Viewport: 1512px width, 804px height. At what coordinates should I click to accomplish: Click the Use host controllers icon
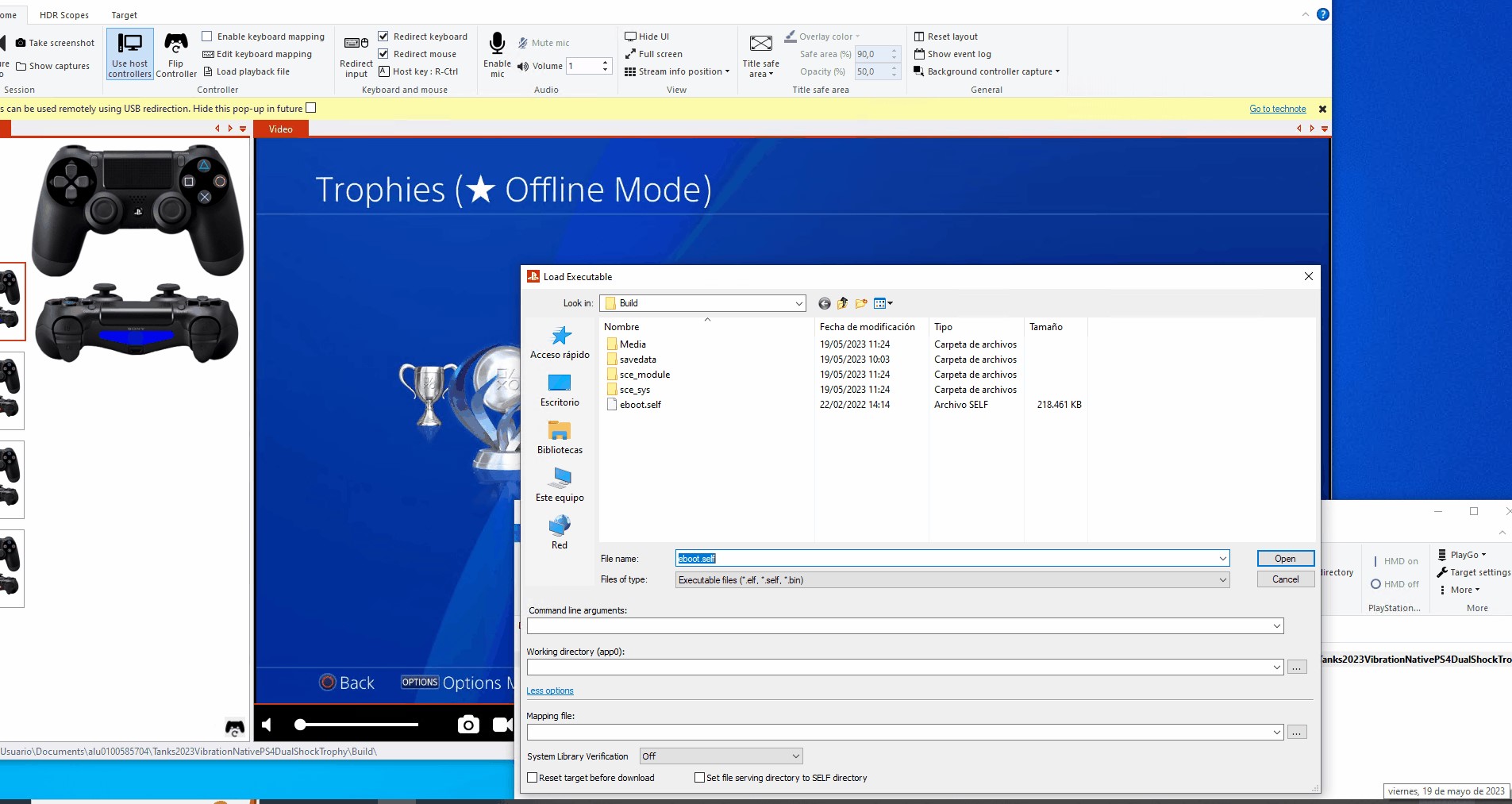(129, 44)
